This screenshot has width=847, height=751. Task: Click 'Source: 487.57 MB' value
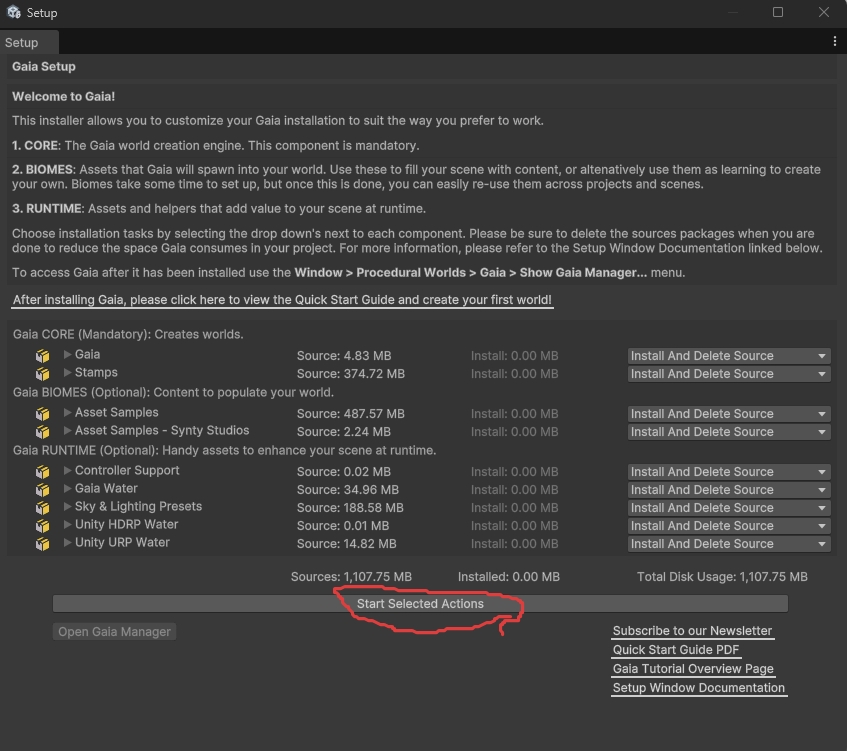click(351, 414)
